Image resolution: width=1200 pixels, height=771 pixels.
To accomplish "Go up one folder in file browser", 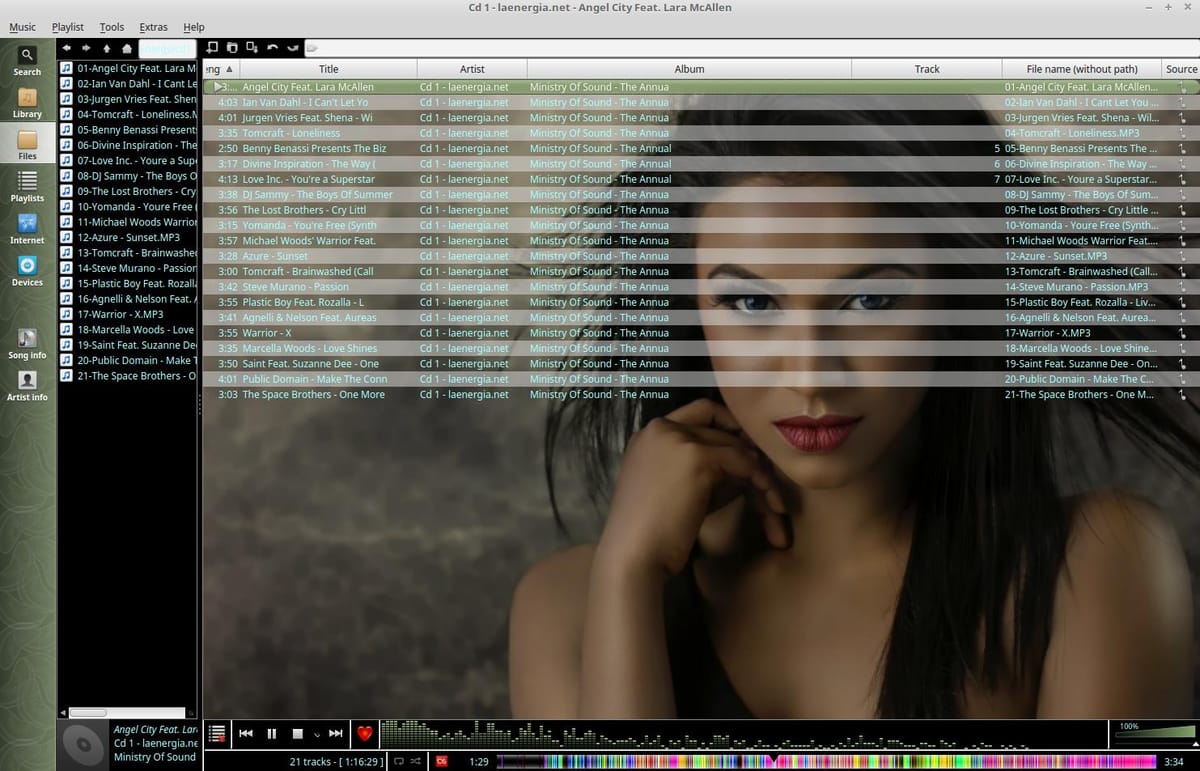I will pos(107,48).
